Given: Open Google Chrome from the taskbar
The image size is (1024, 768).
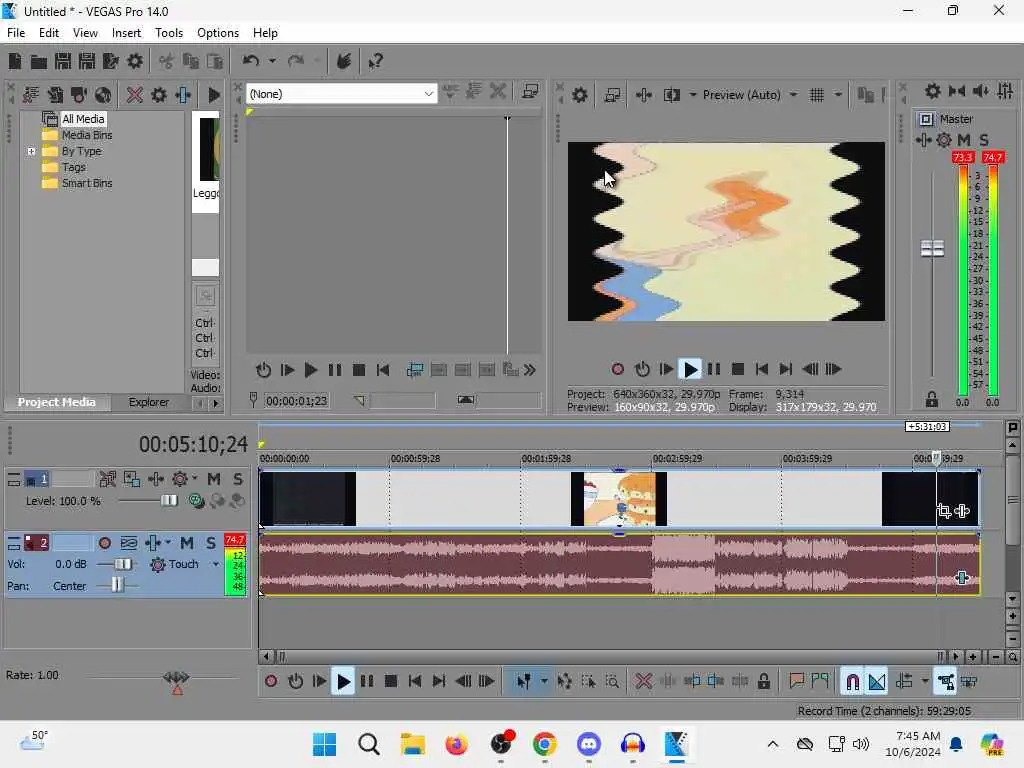Looking at the screenshot, I should pos(545,744).
